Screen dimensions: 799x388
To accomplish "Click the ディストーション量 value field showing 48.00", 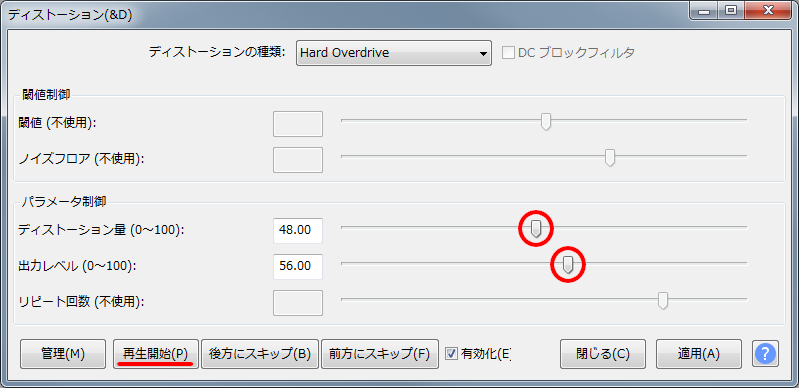I will click(x=298, y=230).
